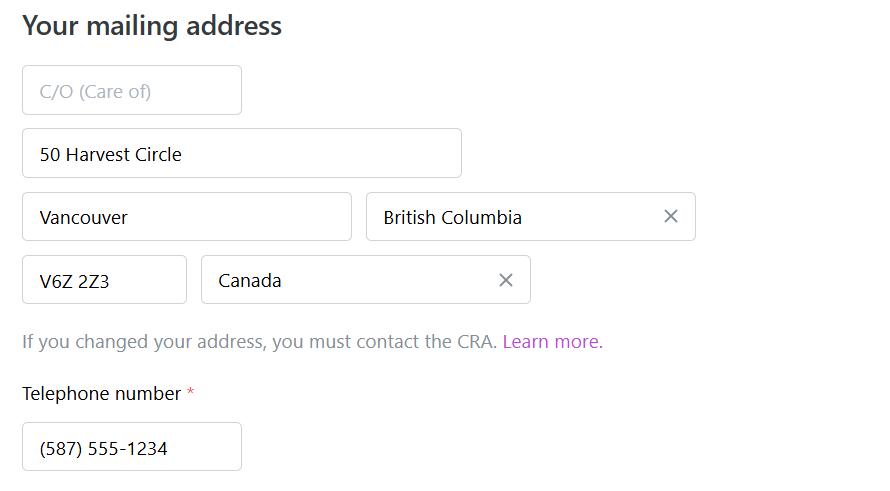Click the (587) 555-1234 phone text
890x491 pixels.
pyautogui.click(x=103, y=449)
